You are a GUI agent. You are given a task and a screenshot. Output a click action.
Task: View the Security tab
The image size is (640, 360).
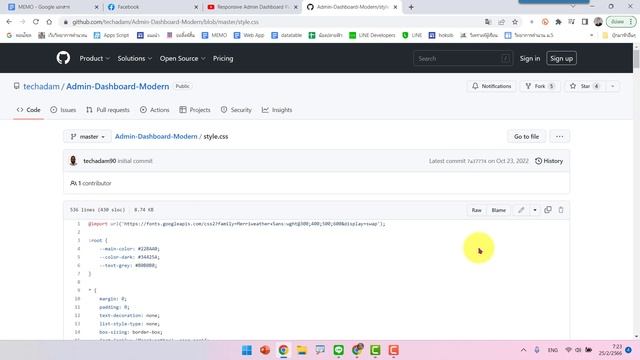pyautogui.click(x=236, y=110)
